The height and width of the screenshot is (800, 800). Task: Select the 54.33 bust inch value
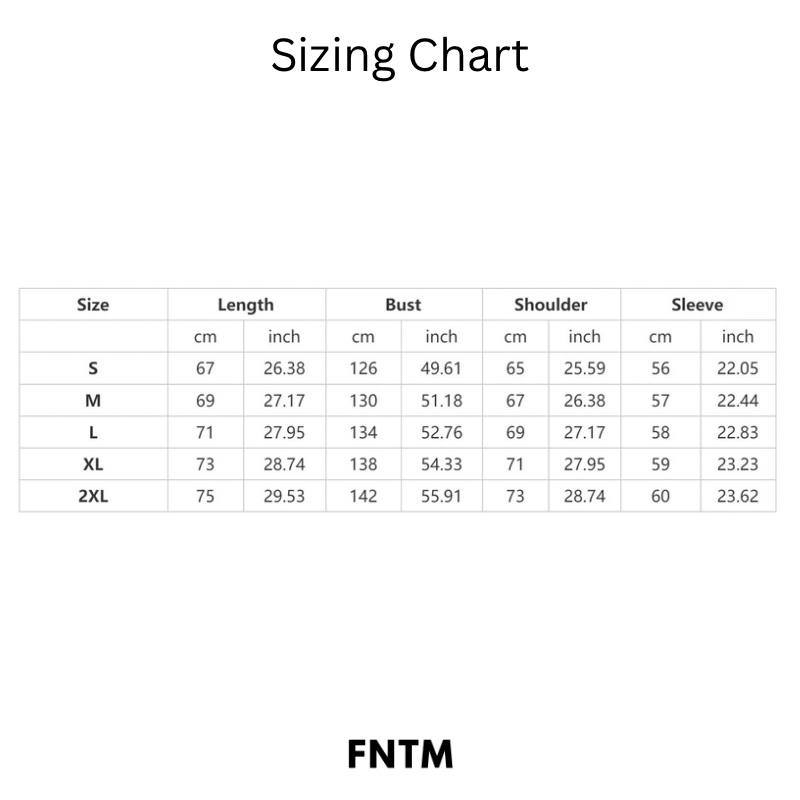[x=441, y=464]
